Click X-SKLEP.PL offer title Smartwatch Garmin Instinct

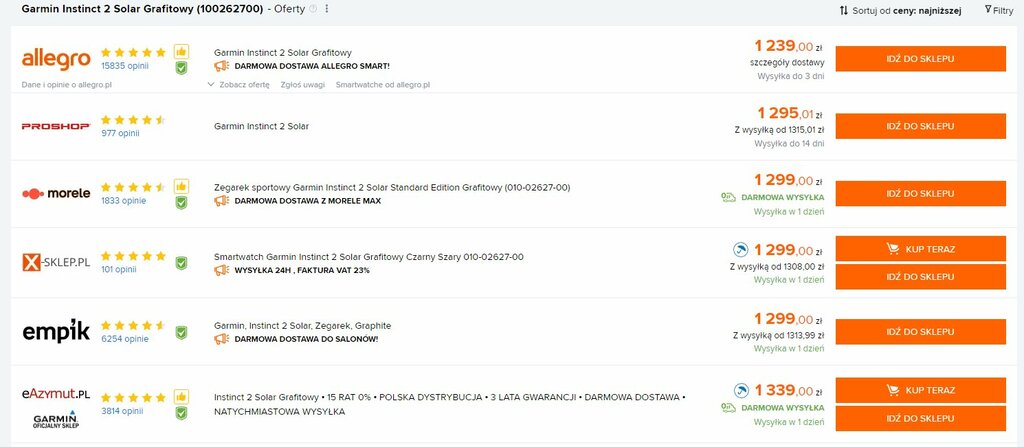pyautogui.click(x=368, y=257)
